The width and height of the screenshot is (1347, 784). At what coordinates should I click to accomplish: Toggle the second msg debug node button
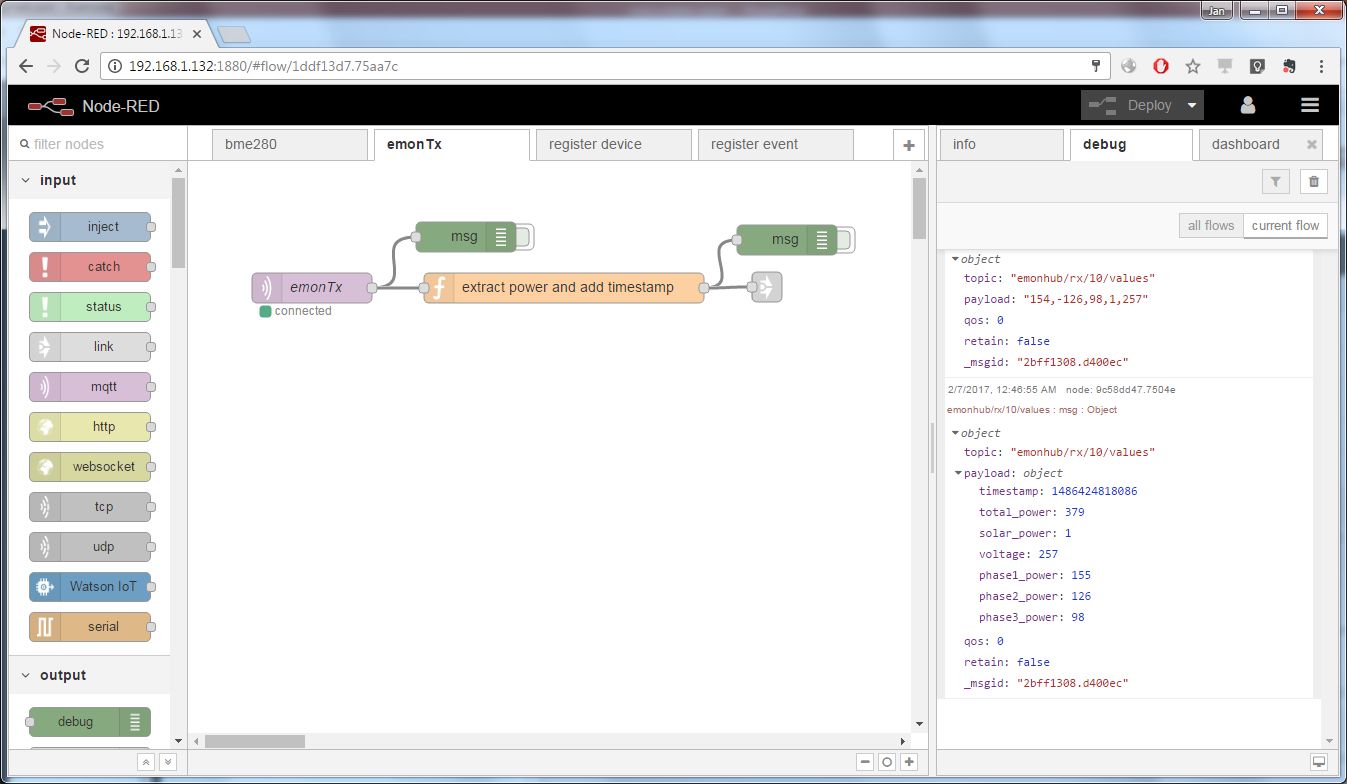tap(846, 239)
